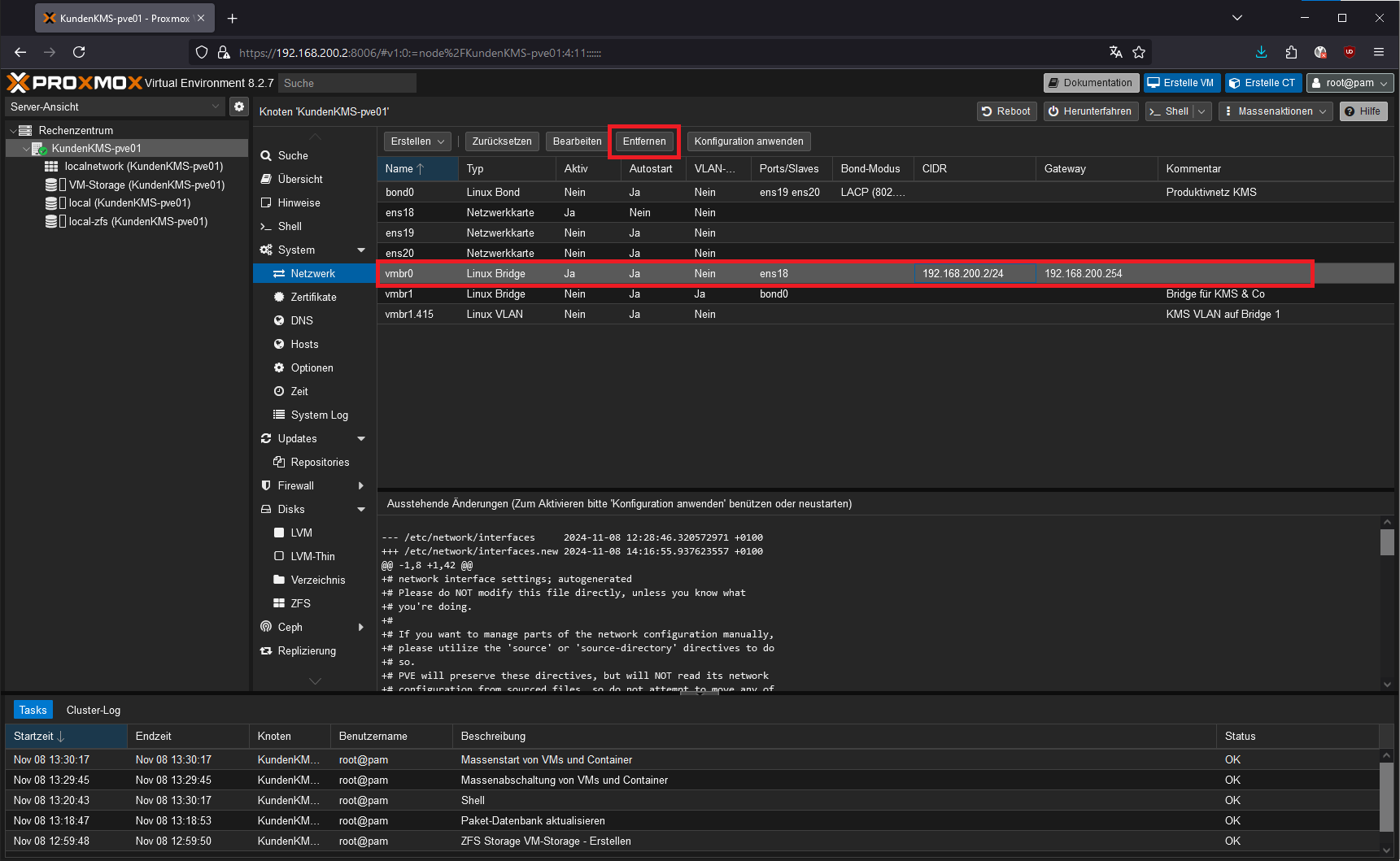Open the System Log entry

tap(319, 415)
